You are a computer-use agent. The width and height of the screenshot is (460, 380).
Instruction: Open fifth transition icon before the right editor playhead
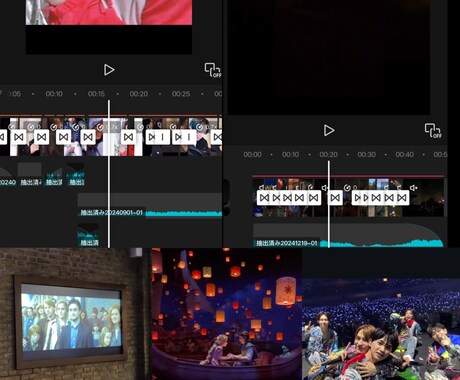point(313,198)
